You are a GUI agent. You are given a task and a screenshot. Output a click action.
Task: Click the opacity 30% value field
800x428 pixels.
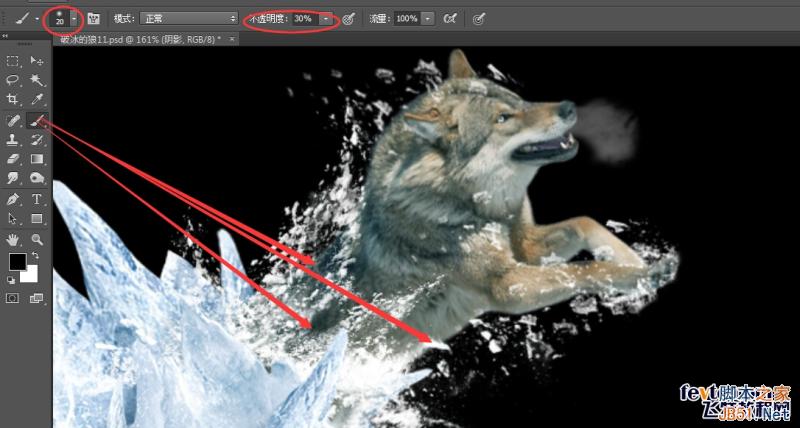(305, 19)
